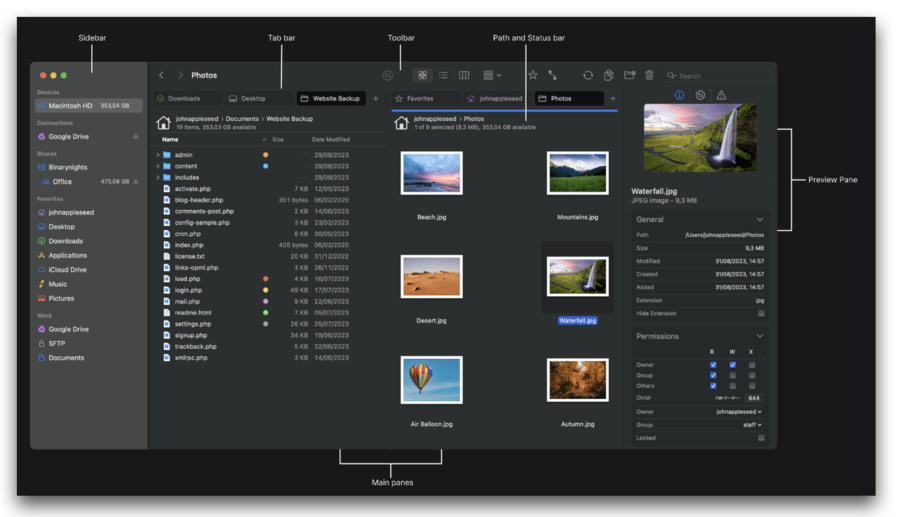The height and width of the screenshot is (517, 900).
Task: Click Documents in the path breadcrumb
Action: pos(241,119)
